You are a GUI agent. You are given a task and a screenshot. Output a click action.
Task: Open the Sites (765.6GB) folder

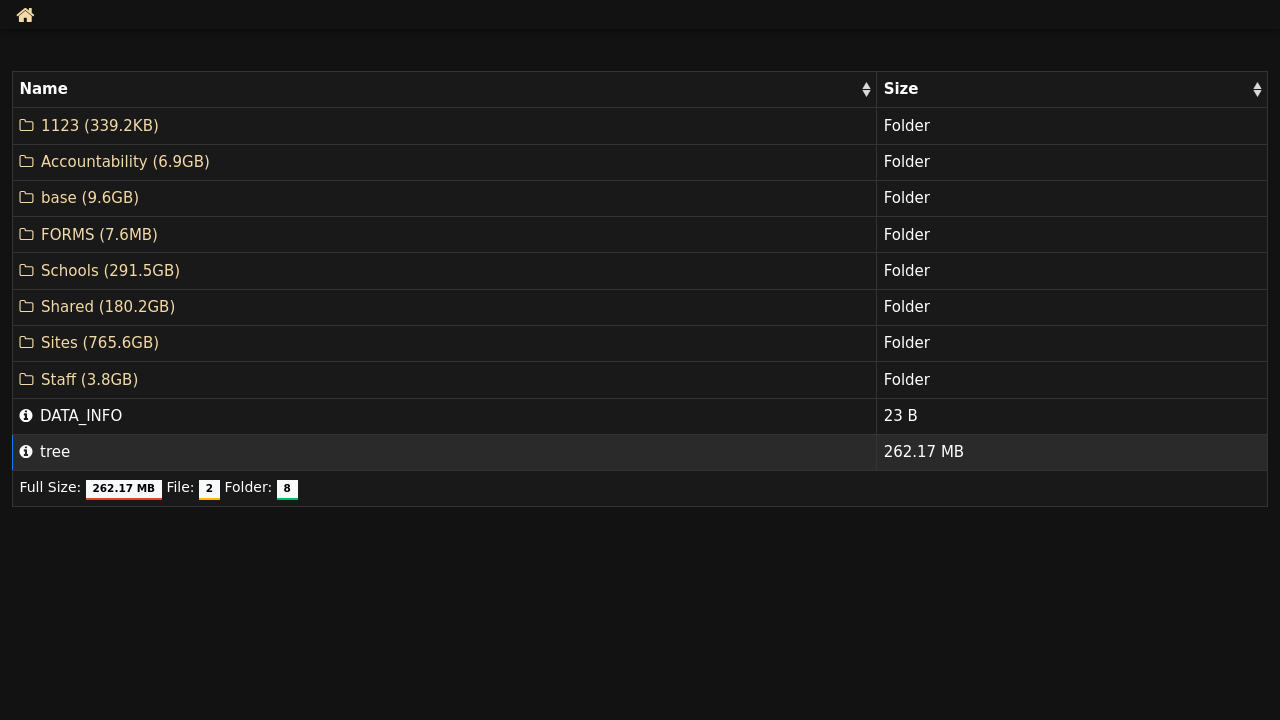[x=100, y=343]
